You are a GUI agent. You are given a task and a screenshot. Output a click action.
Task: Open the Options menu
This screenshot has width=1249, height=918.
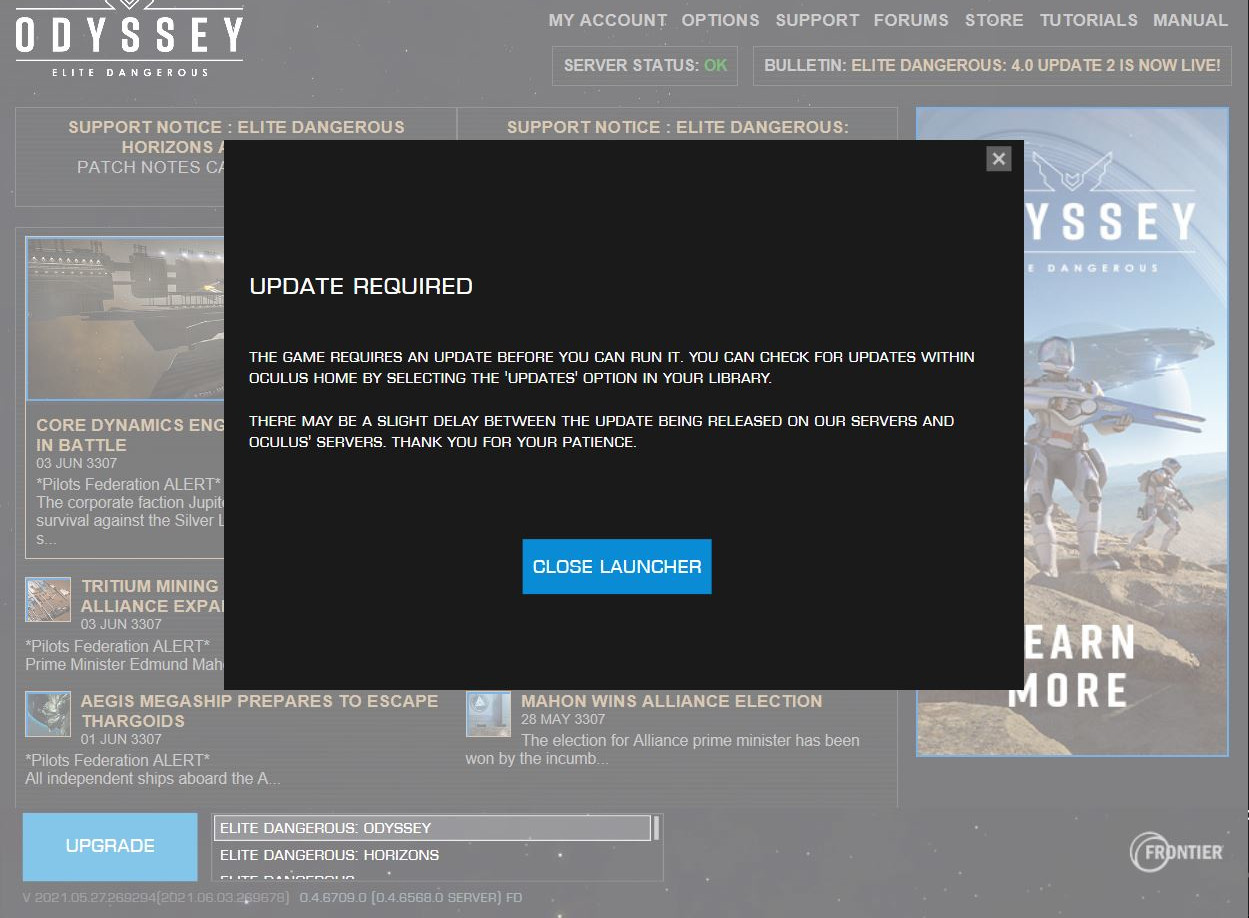[720, 20]
